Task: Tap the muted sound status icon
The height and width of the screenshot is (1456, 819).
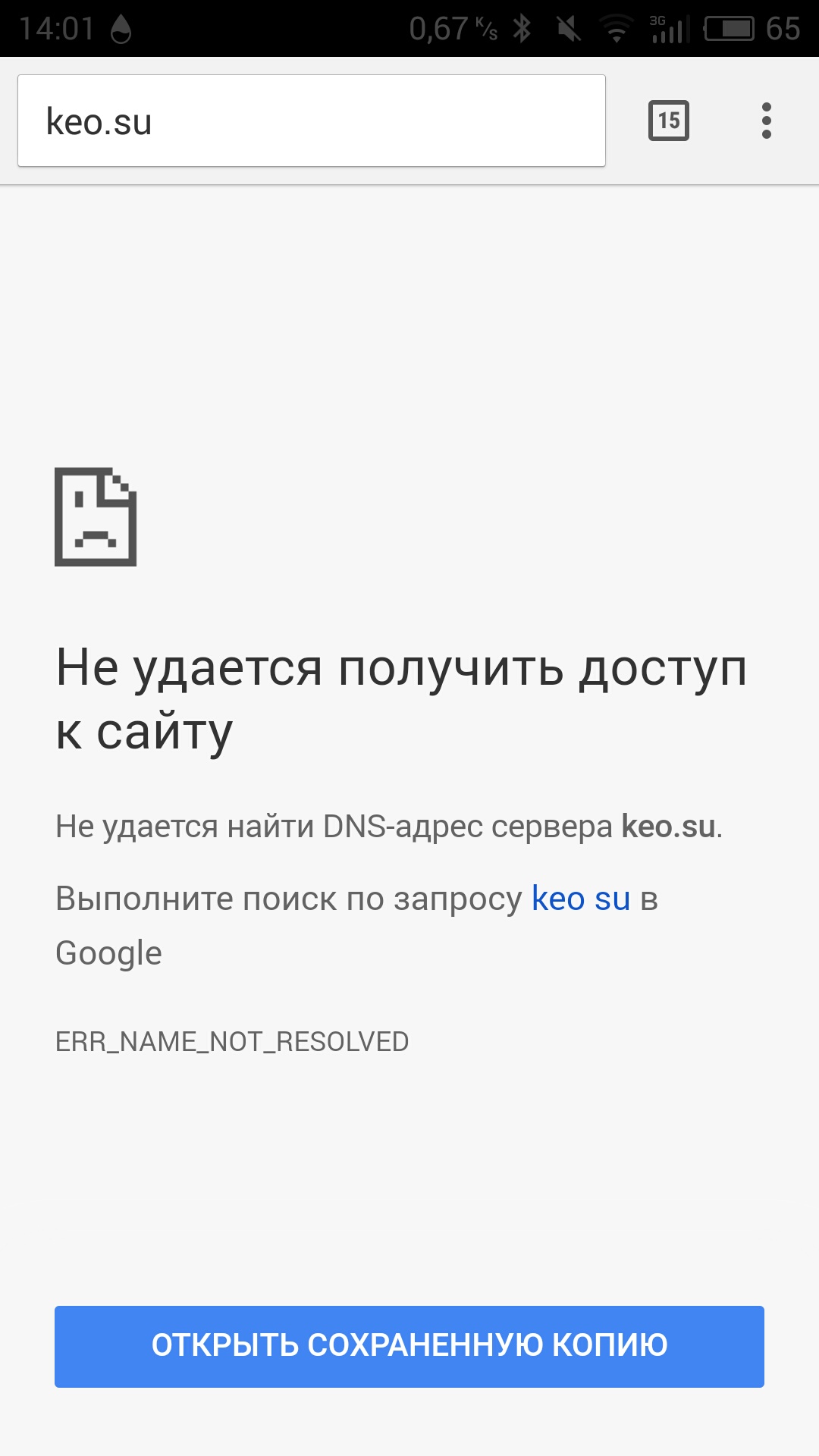Action: pyautogui.click(x=568, y=29)
